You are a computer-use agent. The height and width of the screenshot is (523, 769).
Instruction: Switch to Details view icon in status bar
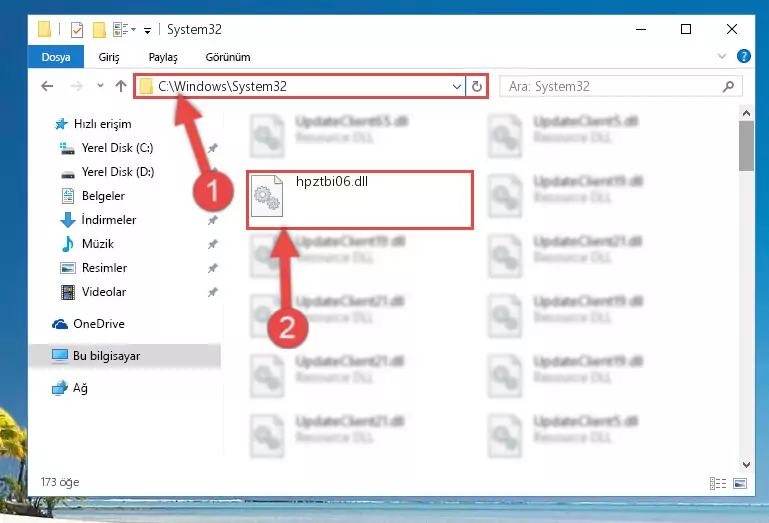718,484
